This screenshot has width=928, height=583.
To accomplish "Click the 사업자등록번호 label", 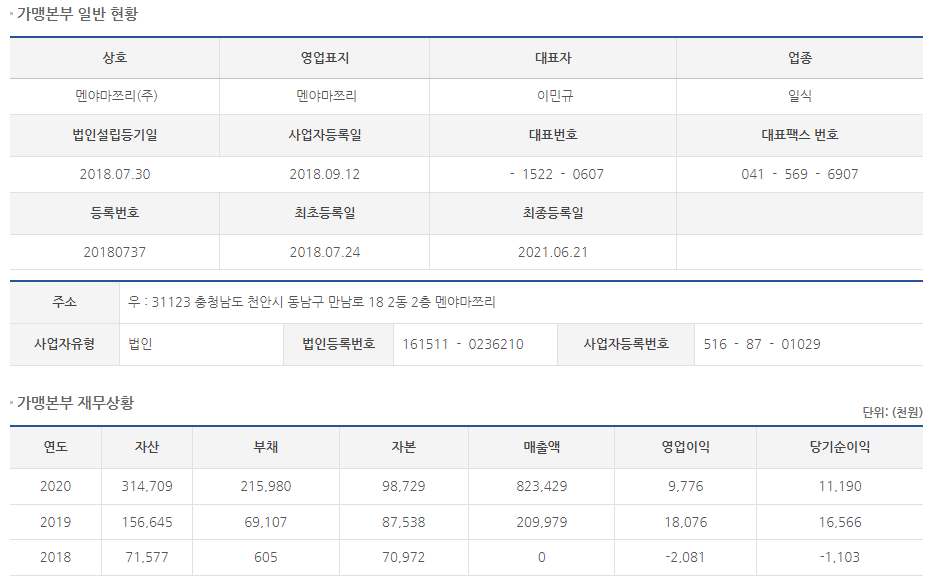I will (626, 344).
